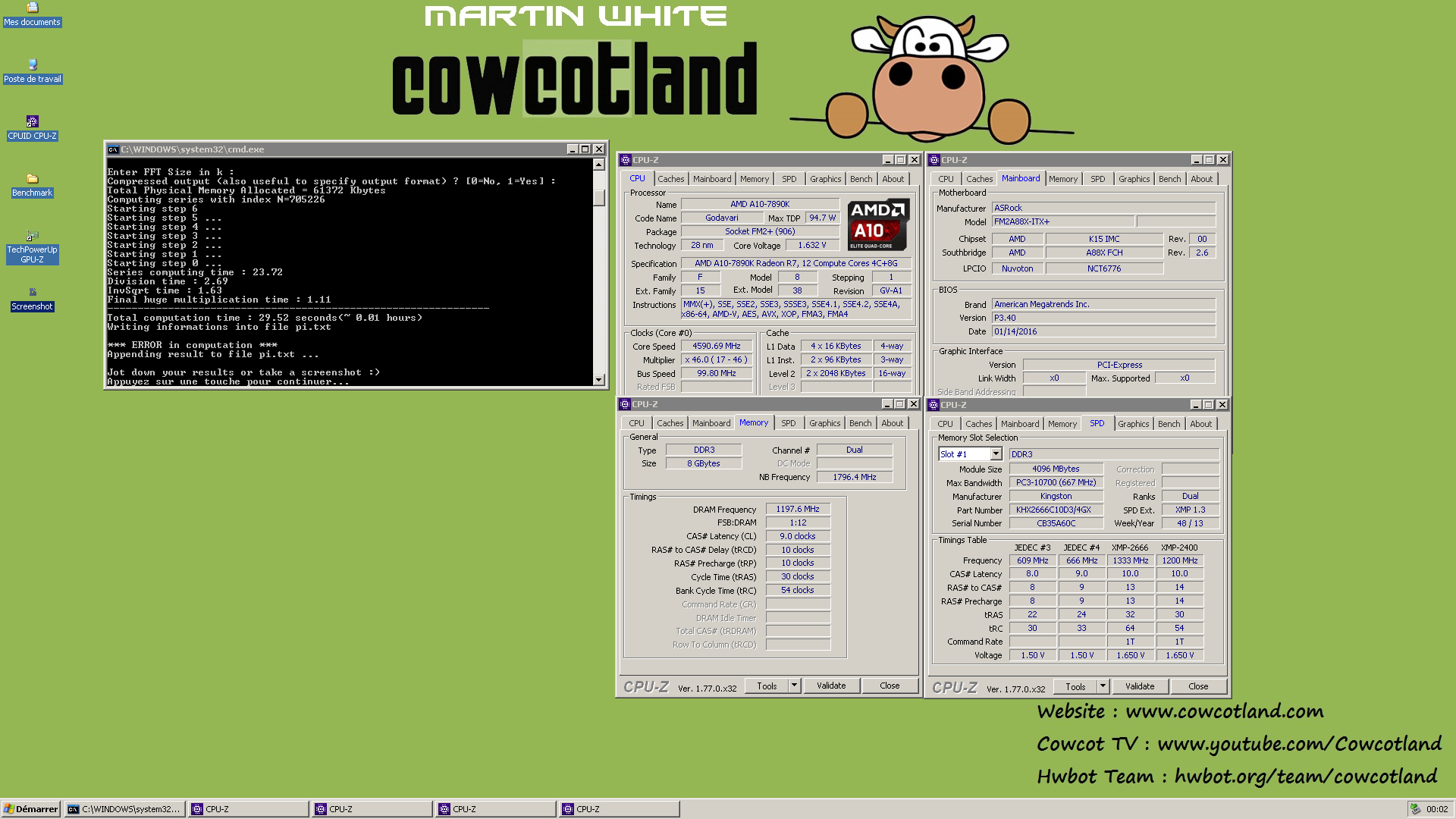Click cmd window scrollbar down arrow
Viewport: 1456px width, 819px height.
pos(599,379)
